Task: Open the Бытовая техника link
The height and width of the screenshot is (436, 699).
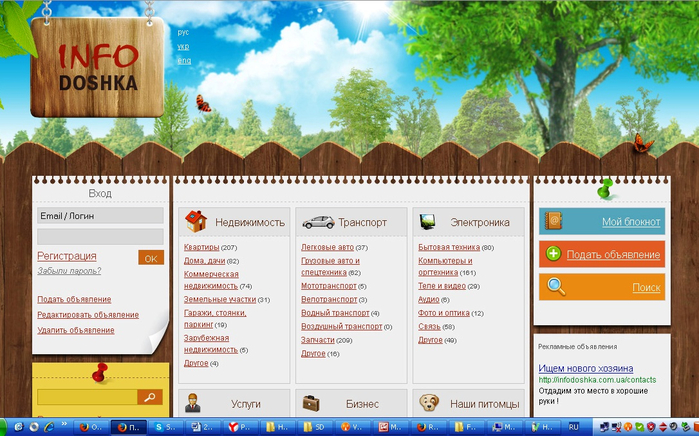Action: click(x=449, y=247)
